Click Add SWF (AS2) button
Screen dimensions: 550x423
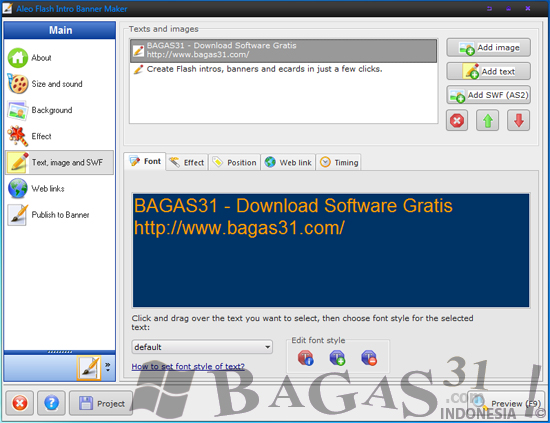point(488,95)
